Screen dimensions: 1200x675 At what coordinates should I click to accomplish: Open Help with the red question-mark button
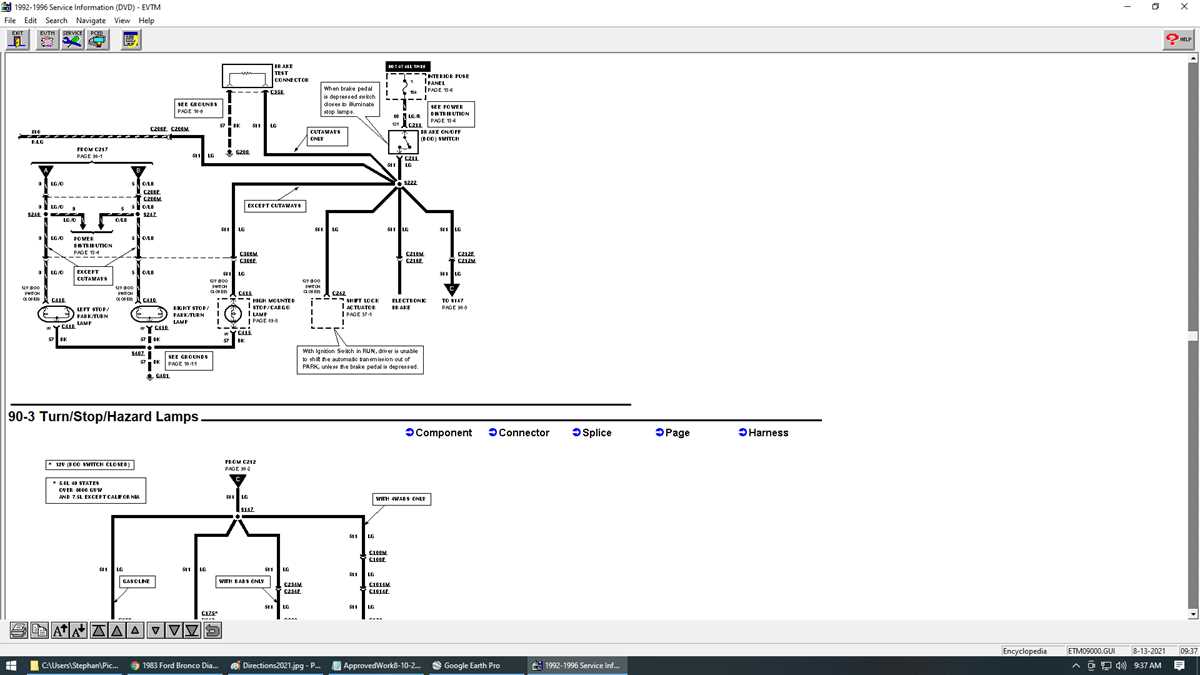tap(1178, 39)
